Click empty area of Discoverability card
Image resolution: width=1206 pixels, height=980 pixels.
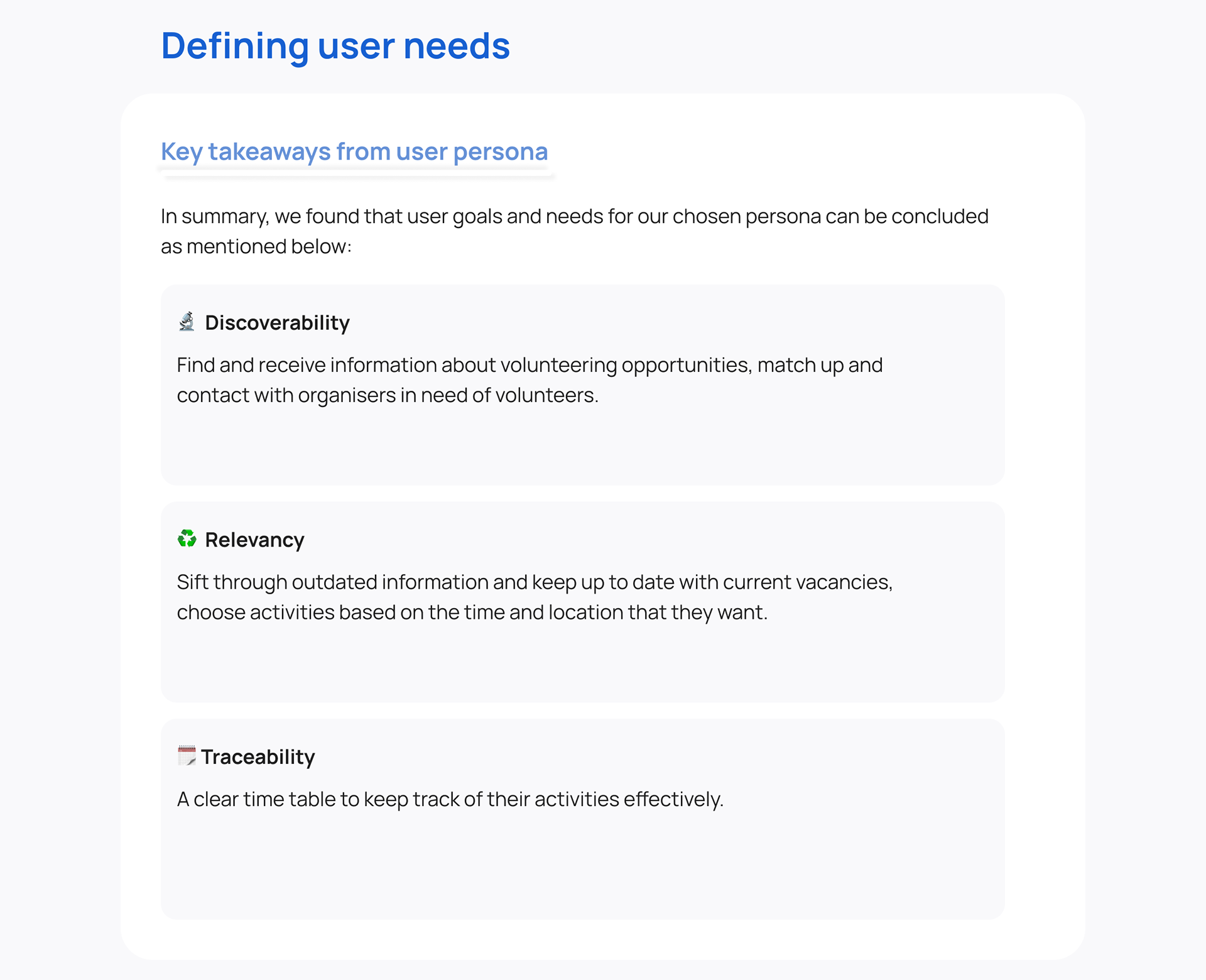pyautogui.click(x=582, y=447)
